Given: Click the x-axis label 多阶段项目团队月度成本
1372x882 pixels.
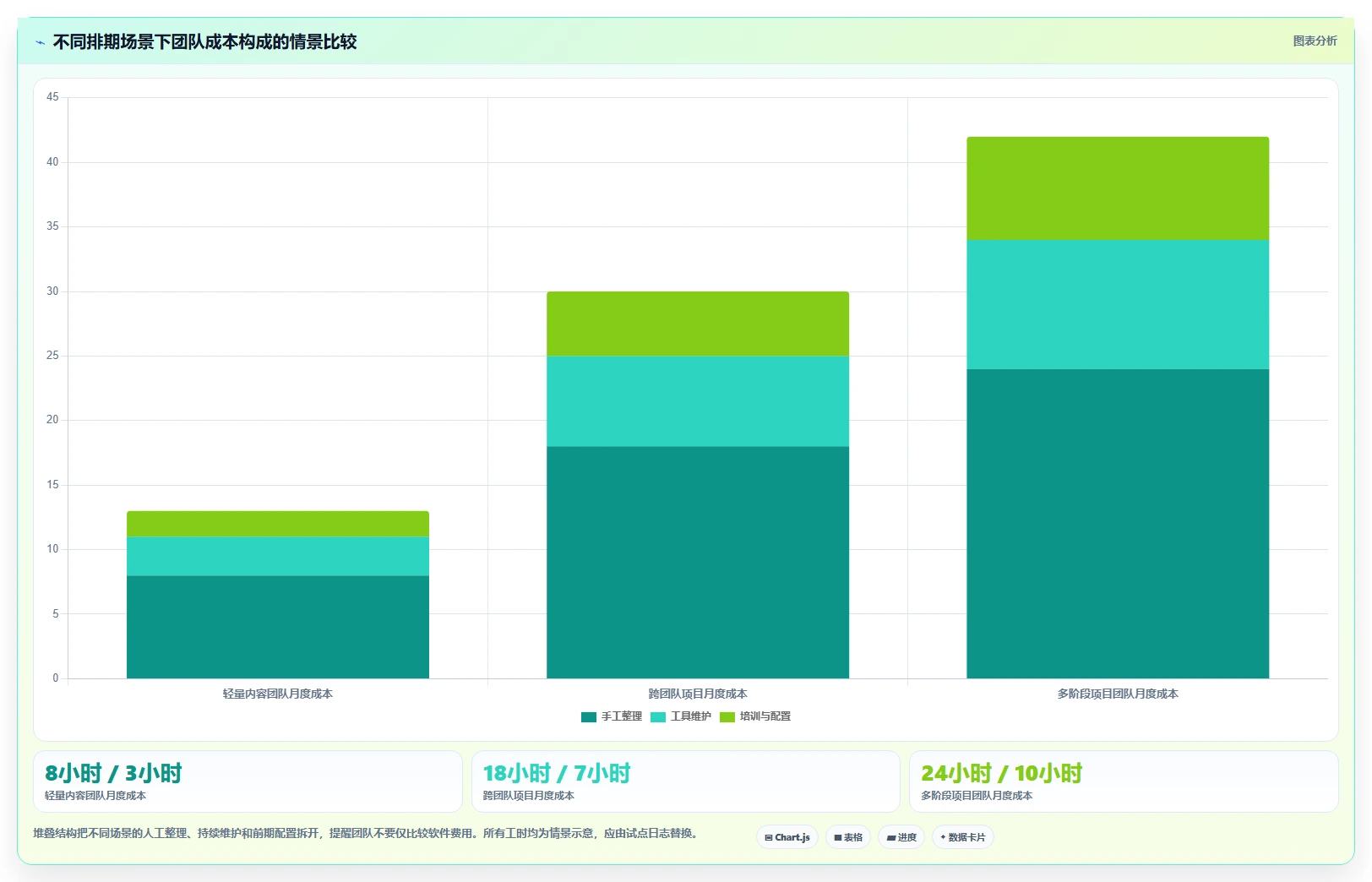Looking at the screenshot, I should (x=1118, y=694).
